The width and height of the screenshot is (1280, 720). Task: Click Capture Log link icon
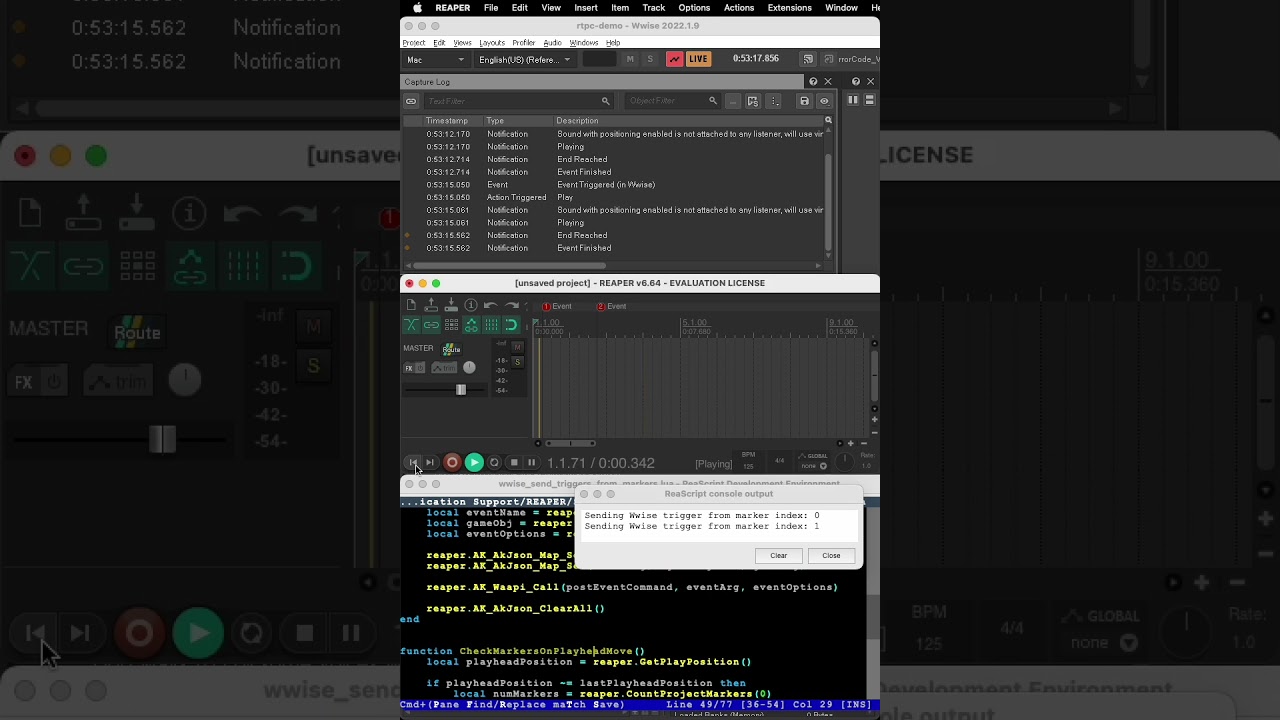pos(411,101)
